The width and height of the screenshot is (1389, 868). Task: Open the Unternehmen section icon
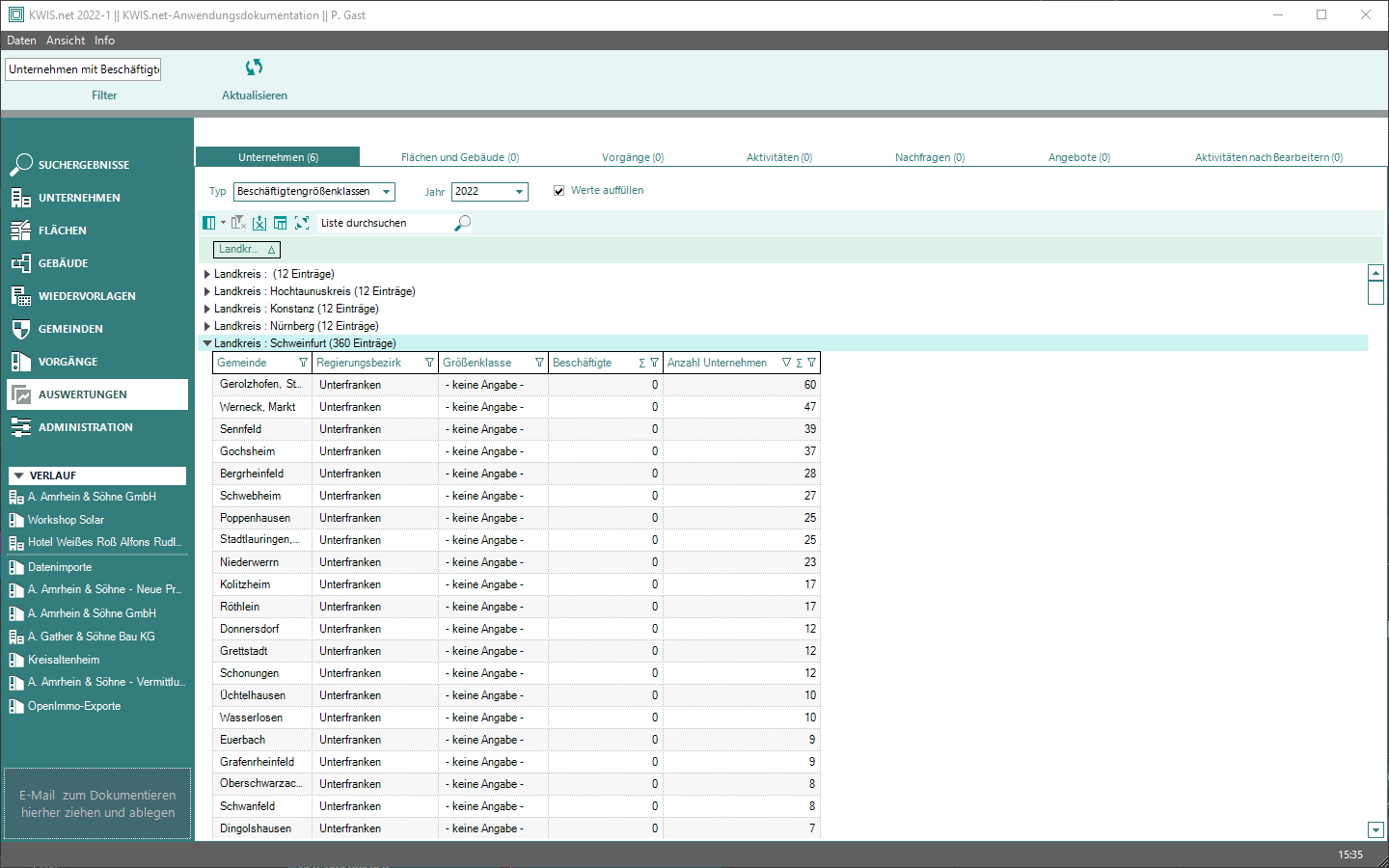pyautogui.click(x=20, y=198)
